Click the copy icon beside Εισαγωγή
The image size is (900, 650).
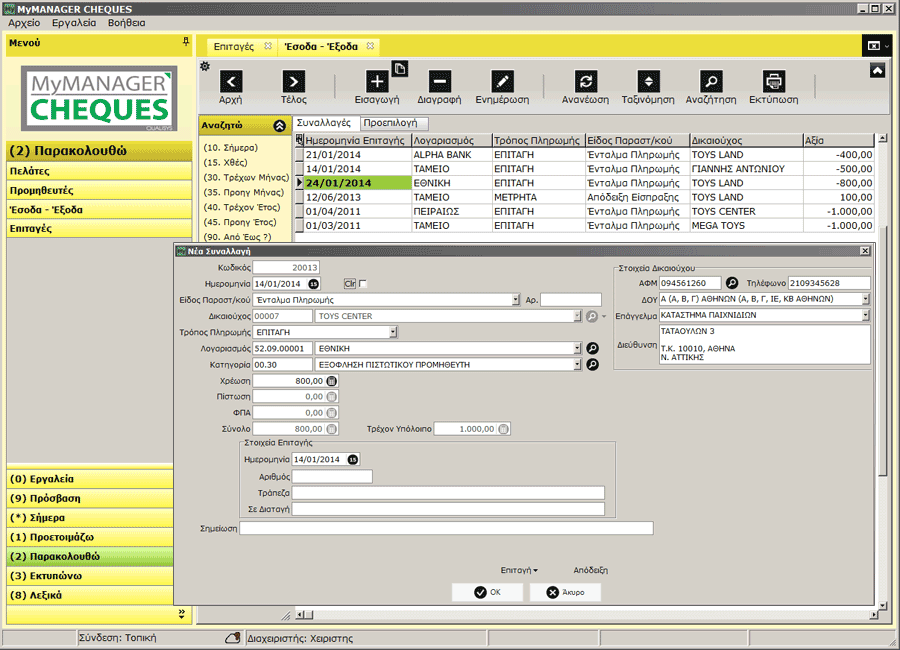pos(399,68)
